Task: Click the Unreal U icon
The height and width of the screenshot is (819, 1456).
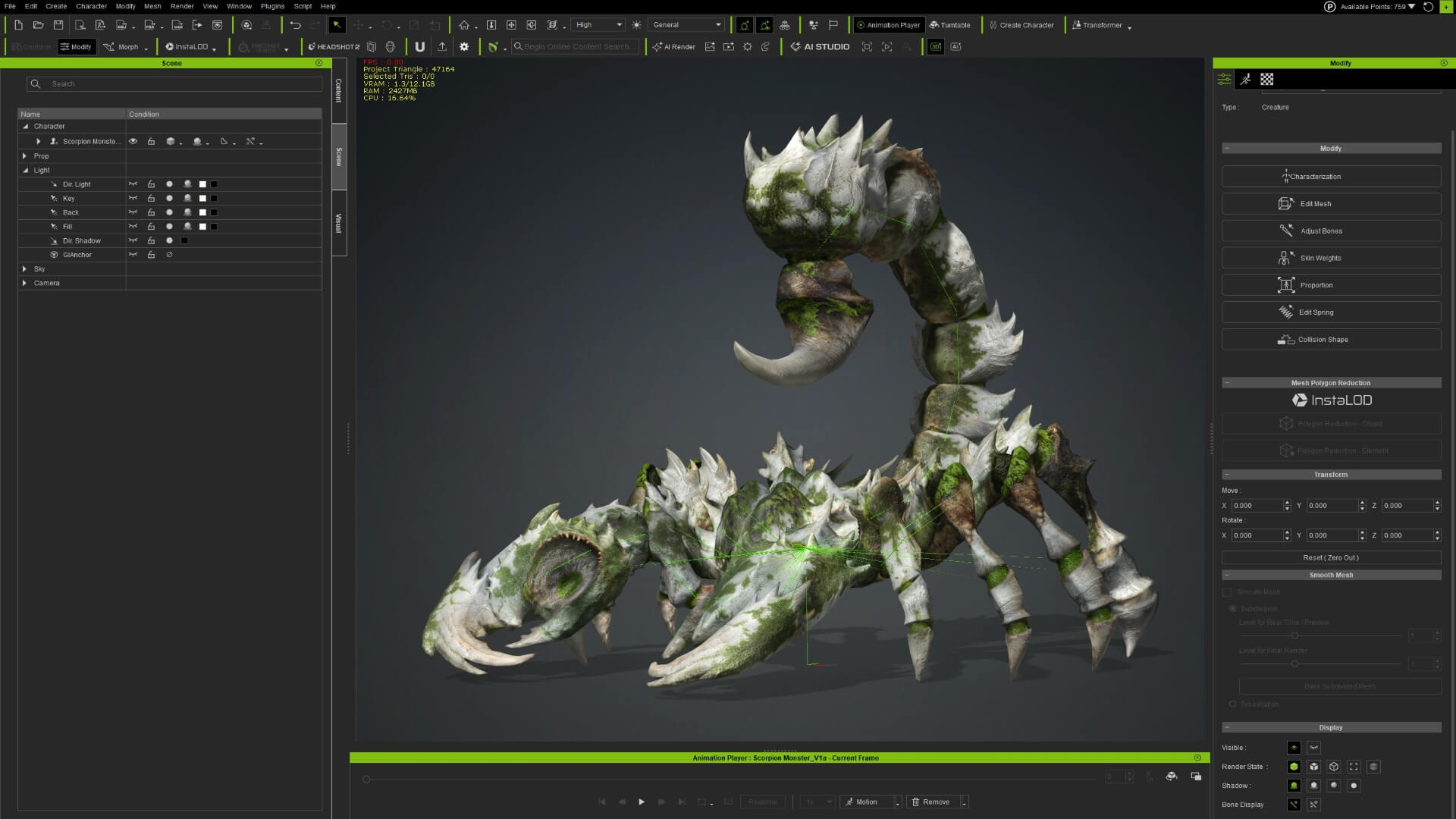Action: [419, 47]
